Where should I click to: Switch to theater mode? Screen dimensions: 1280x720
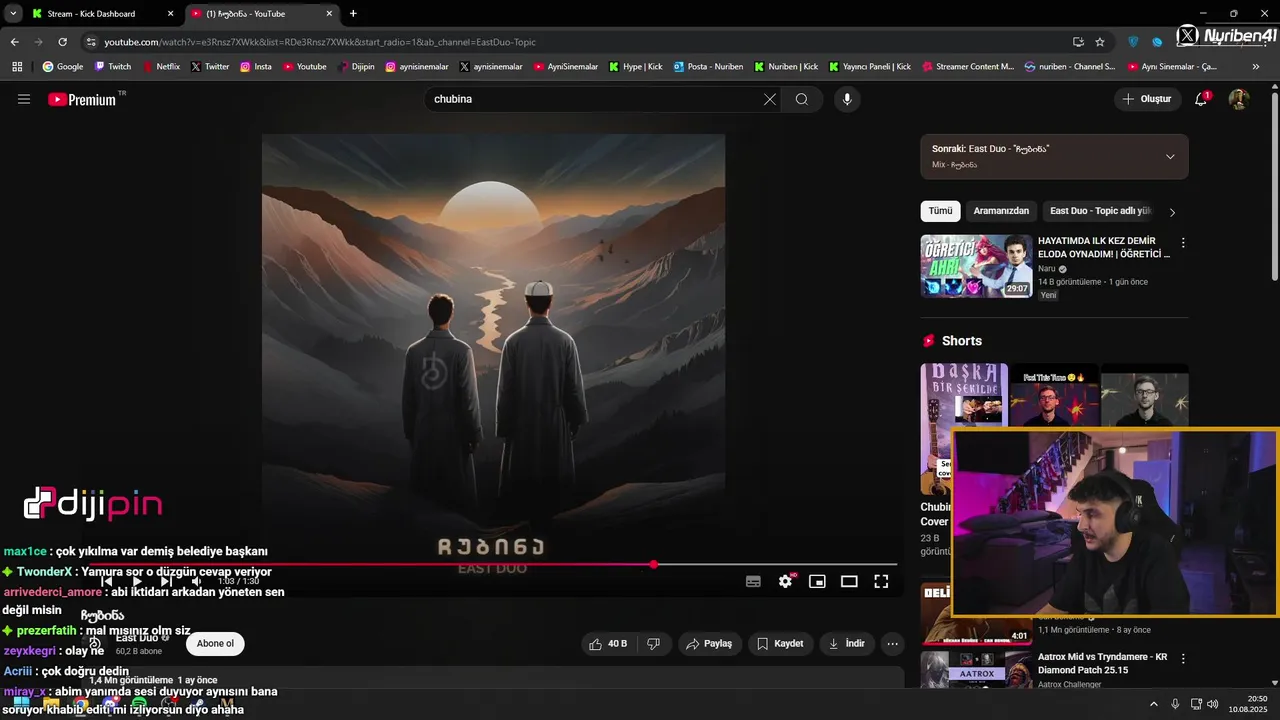[x=849, y=581]
